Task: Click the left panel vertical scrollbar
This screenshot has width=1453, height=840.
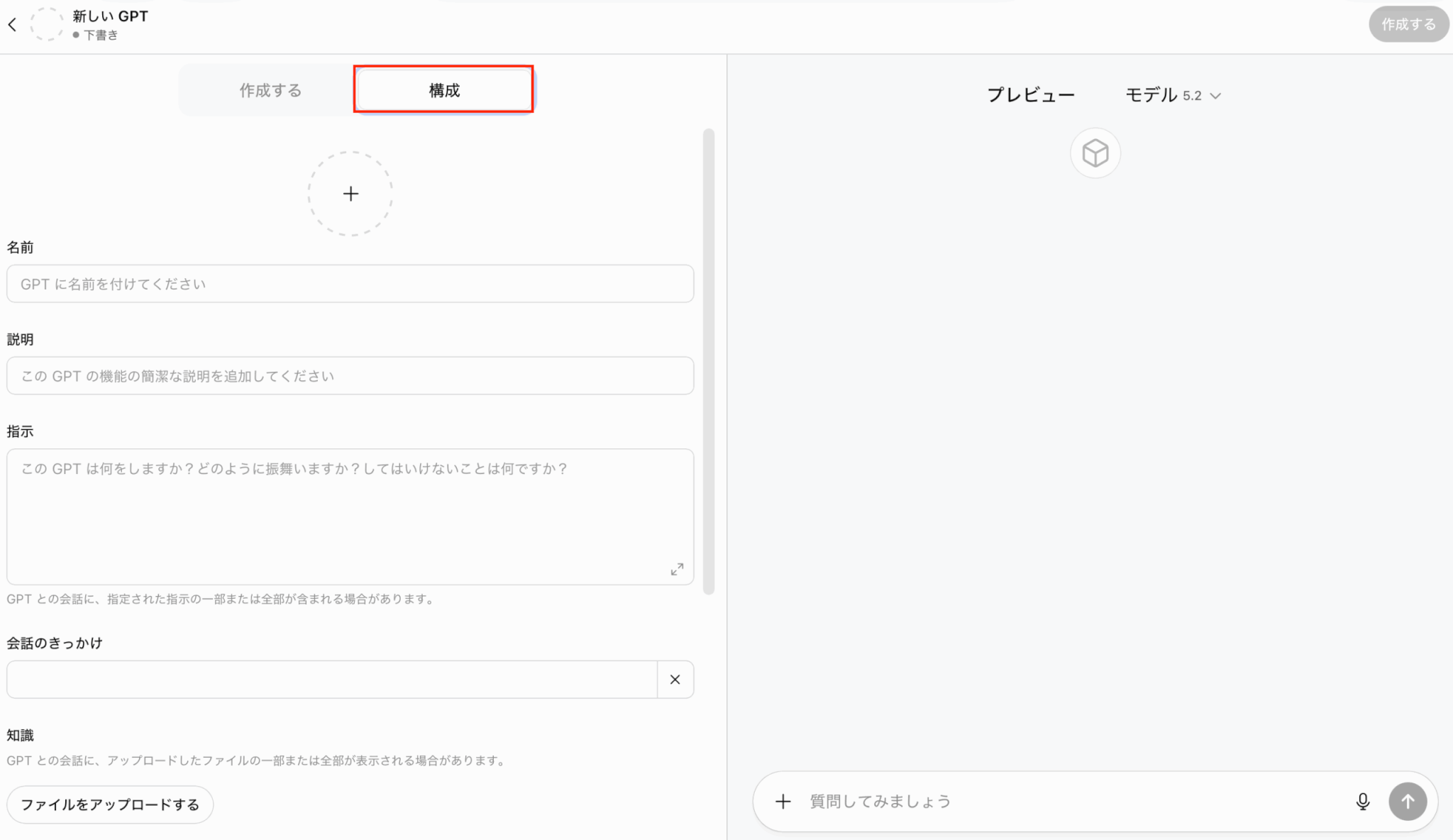Action: coord(708,360)
